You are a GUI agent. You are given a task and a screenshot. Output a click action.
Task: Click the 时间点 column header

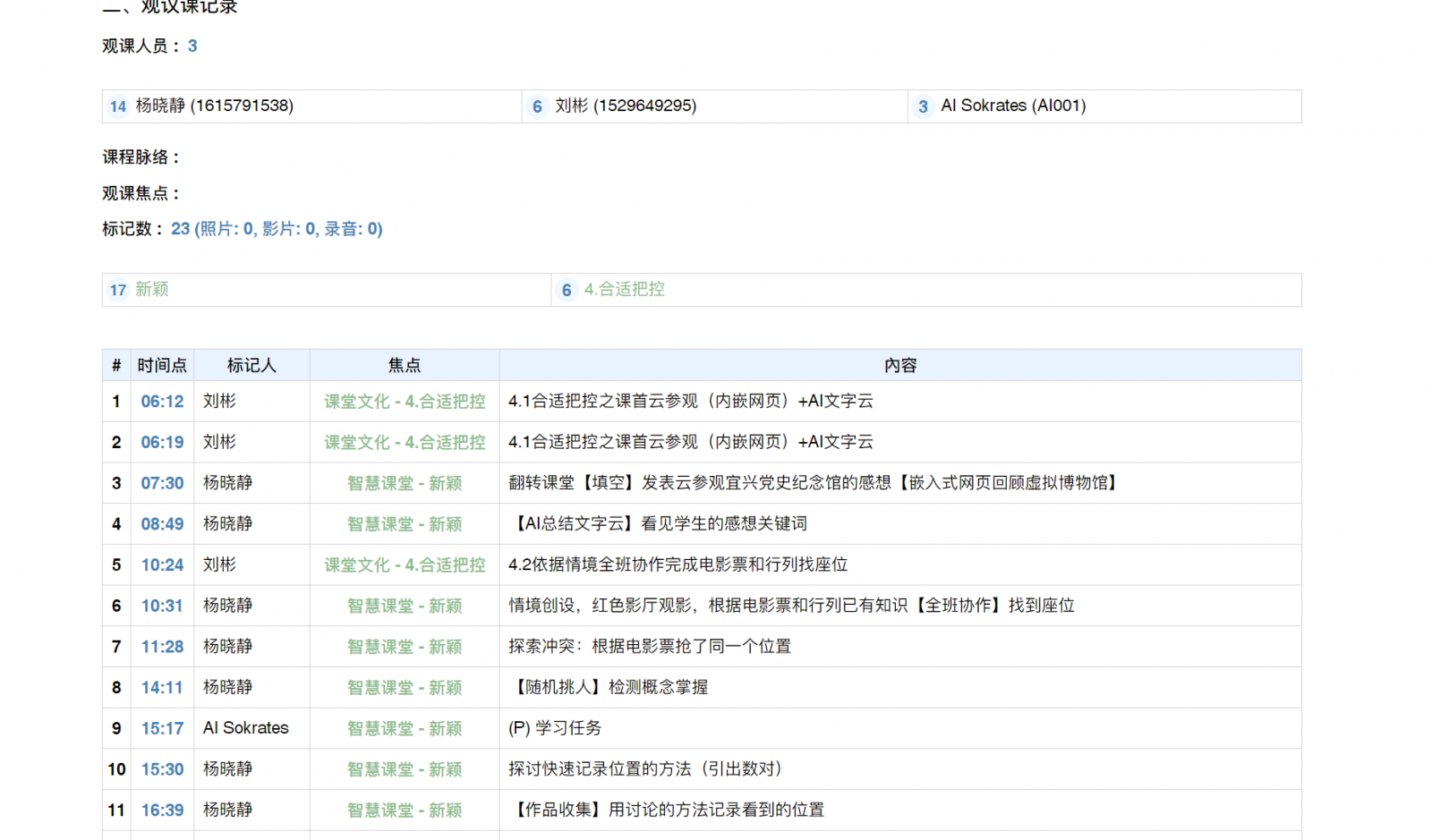[x=162, y=365]
